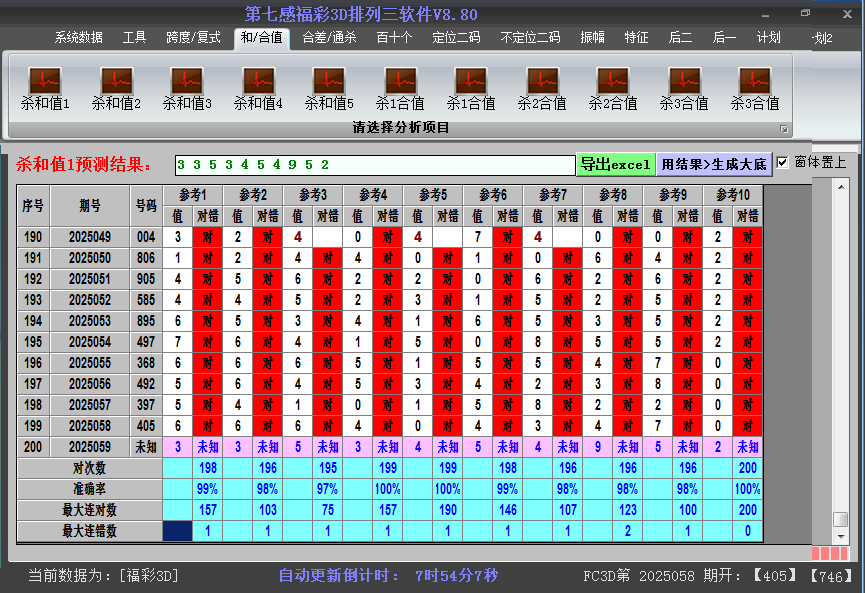This screenshot has height=593, width=865.
Task: Select the 杀和值3 analysis icon
Action: coord(187,88)
